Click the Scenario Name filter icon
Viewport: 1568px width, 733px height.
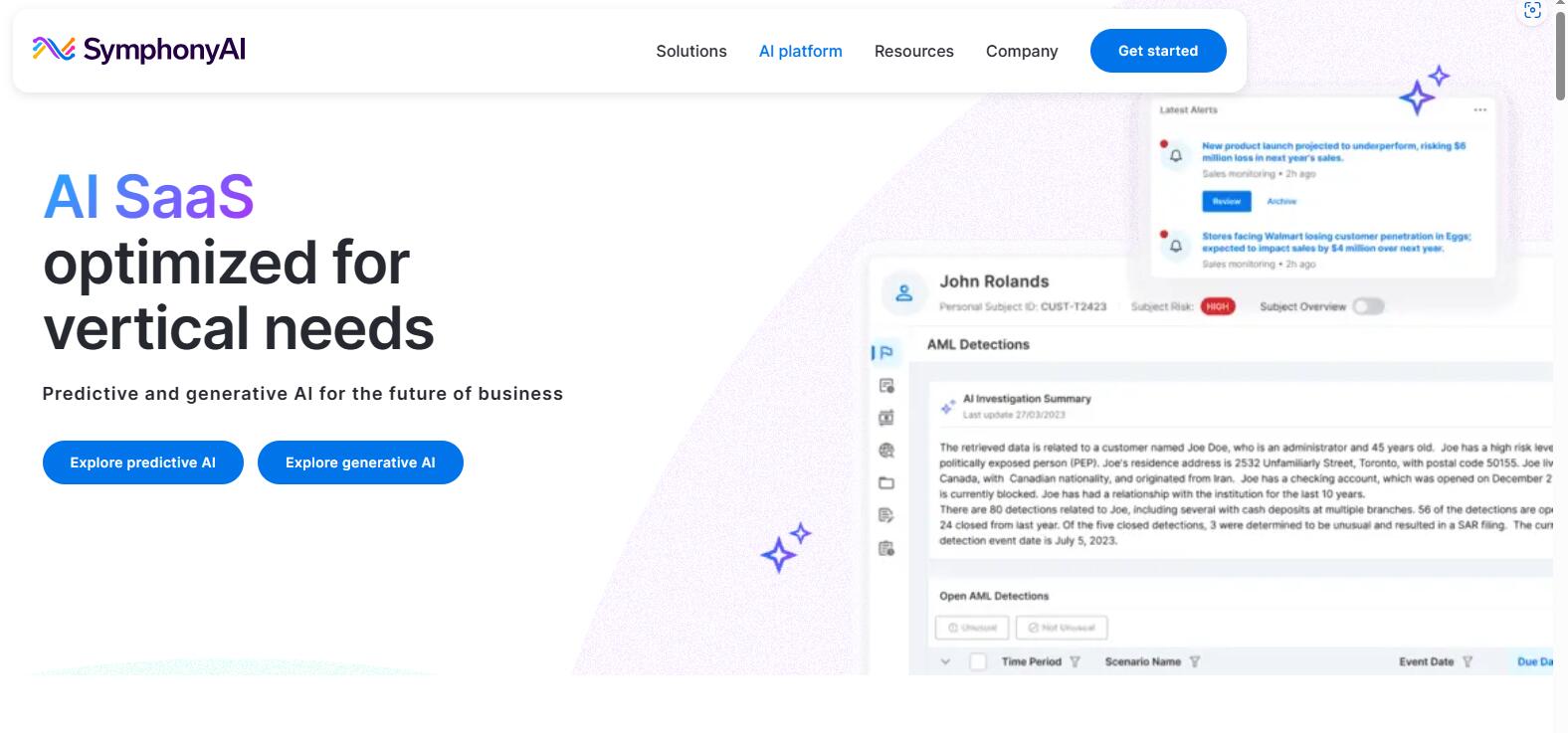(x=1195, y=661)
